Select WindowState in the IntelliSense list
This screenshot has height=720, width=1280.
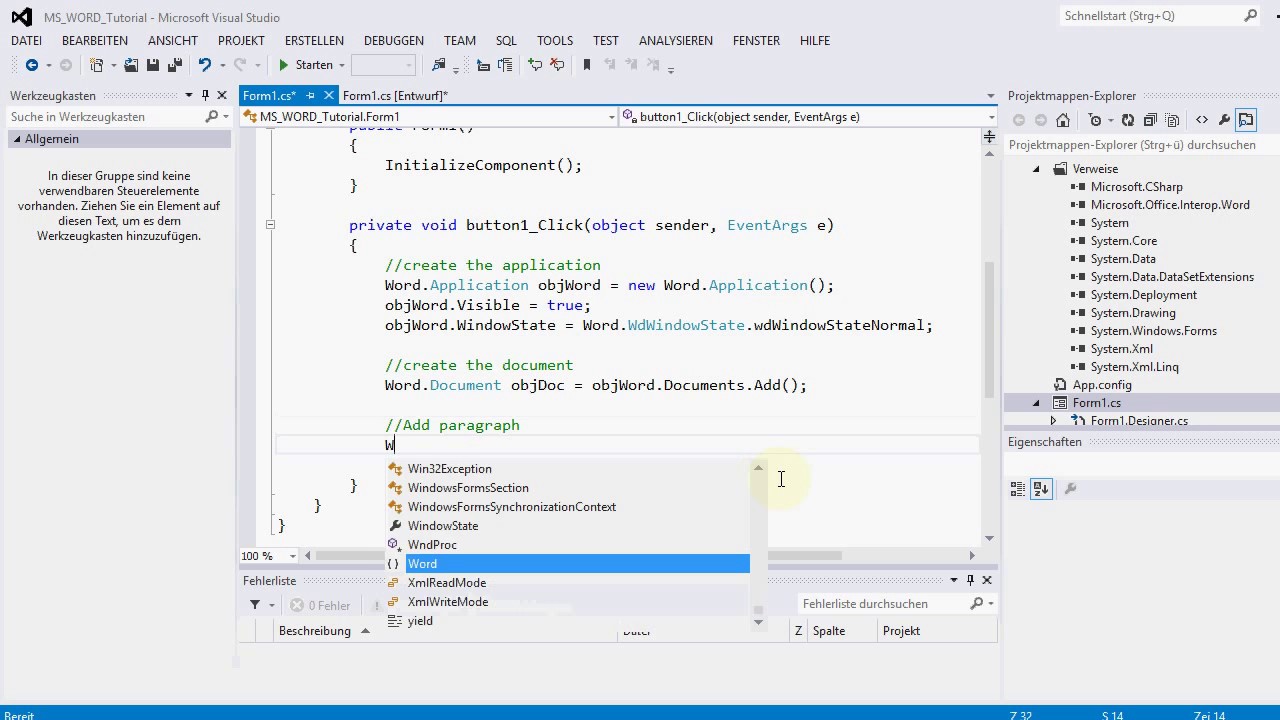pyautogui.click(x=568, y=526)
